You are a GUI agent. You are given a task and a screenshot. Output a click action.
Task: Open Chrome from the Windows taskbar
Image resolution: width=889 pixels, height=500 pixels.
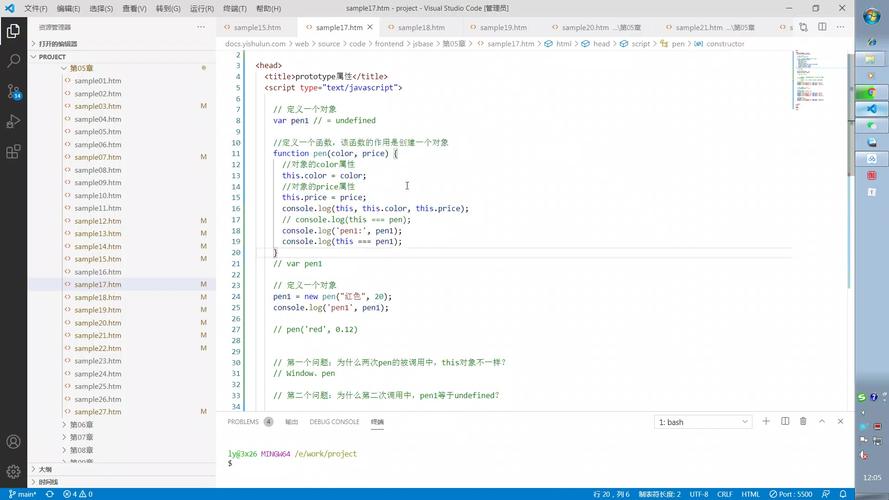click(x=871, y=92)
